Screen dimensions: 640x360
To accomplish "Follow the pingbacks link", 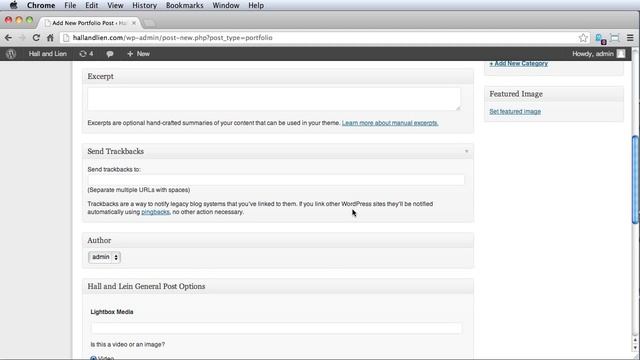I will point(155,212).
